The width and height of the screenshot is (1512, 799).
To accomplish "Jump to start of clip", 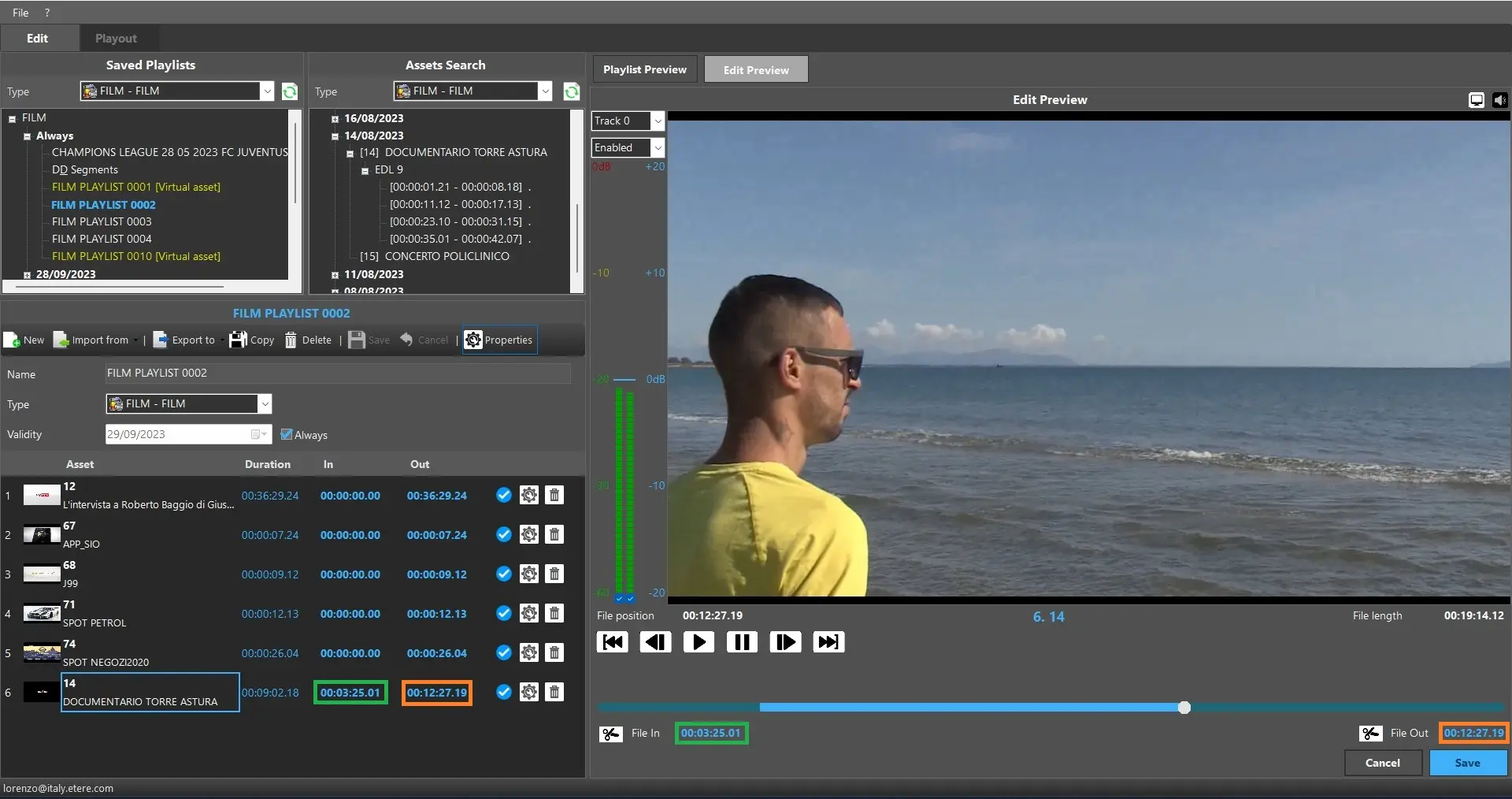I will tap(613, 642).
